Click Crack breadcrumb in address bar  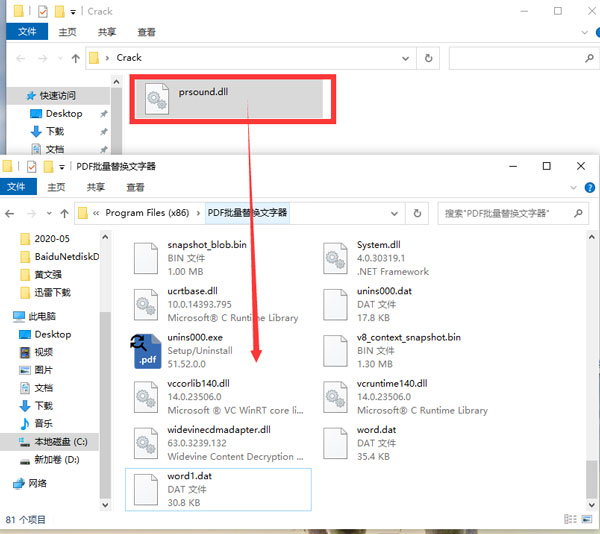click(129, 58)
